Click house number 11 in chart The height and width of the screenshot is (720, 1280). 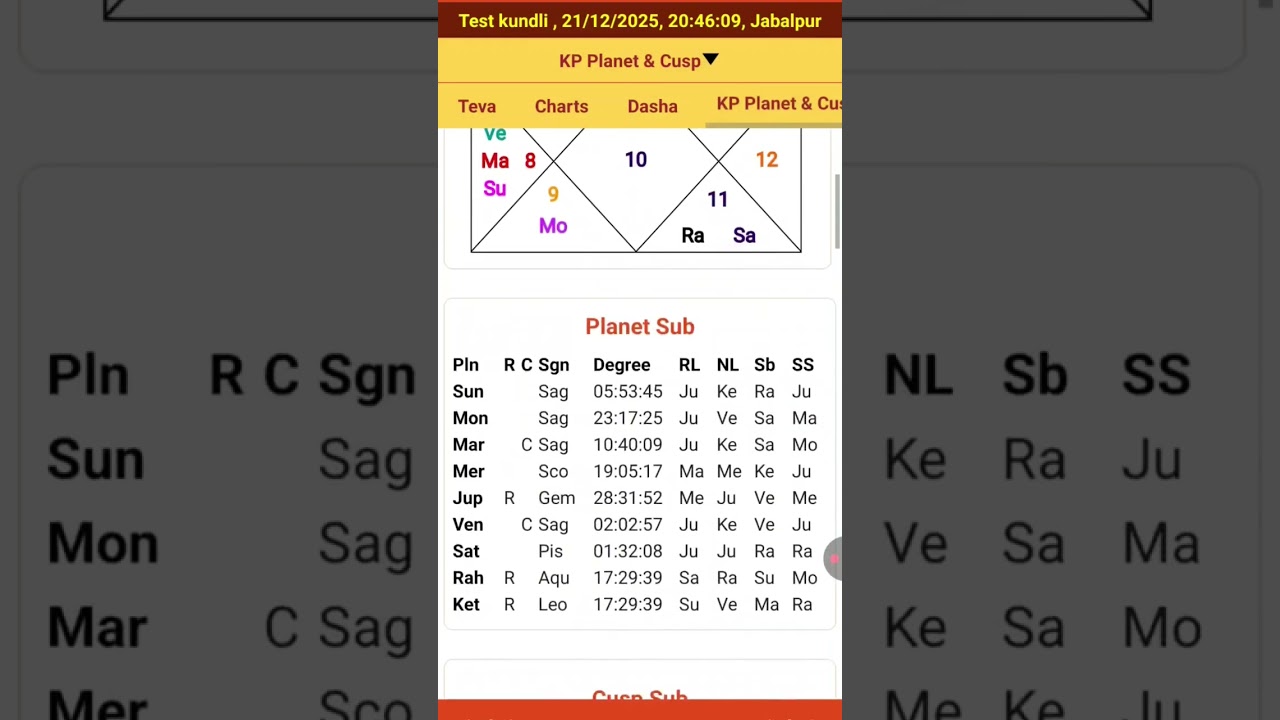point(718,200)
